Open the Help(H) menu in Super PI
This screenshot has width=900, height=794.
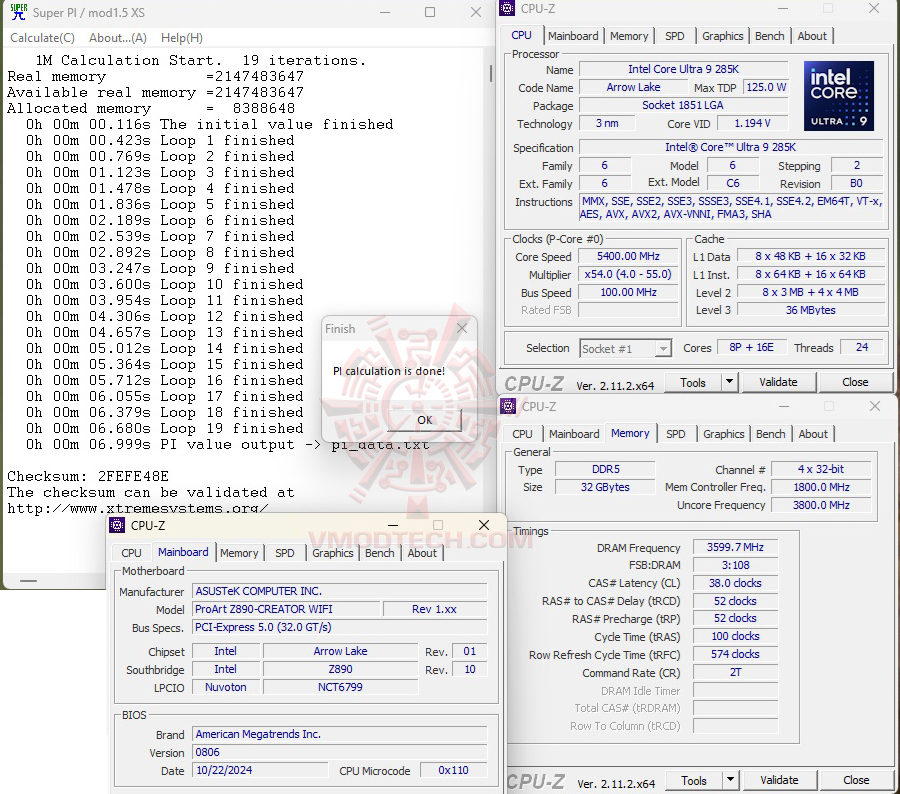[x=181, y=38]
